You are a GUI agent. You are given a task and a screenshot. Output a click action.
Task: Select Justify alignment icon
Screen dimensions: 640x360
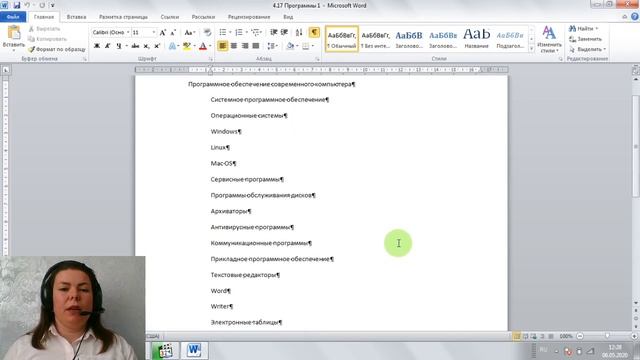256,46
